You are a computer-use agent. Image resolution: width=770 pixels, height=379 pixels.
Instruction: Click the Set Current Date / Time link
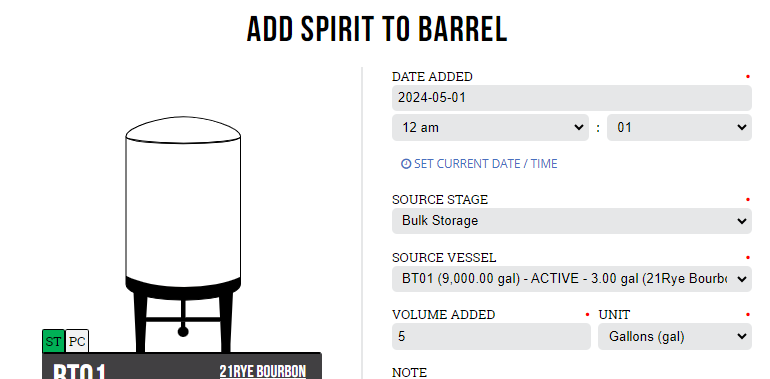486,164
